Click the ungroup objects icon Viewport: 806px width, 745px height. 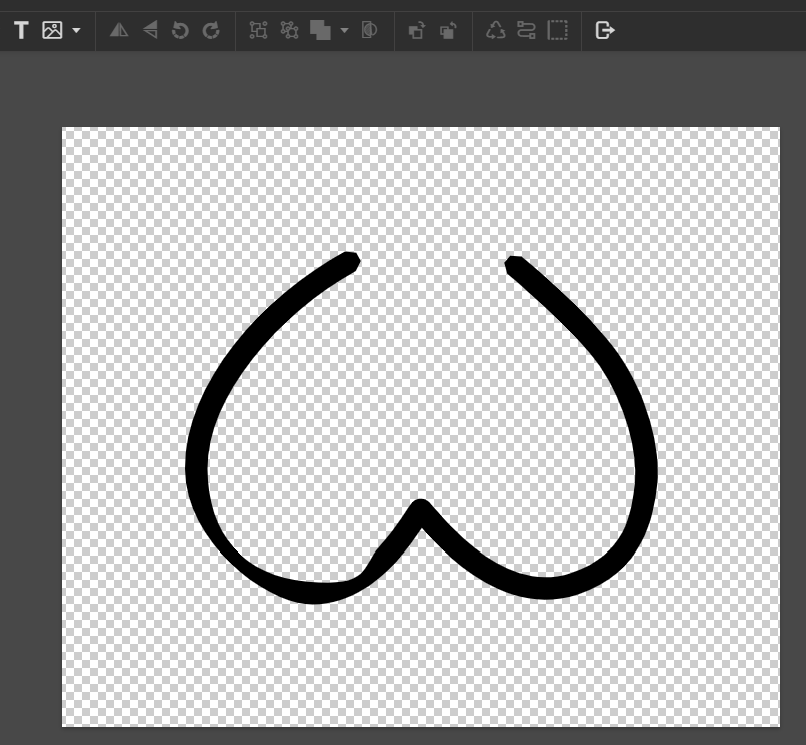tap(289, 31)
